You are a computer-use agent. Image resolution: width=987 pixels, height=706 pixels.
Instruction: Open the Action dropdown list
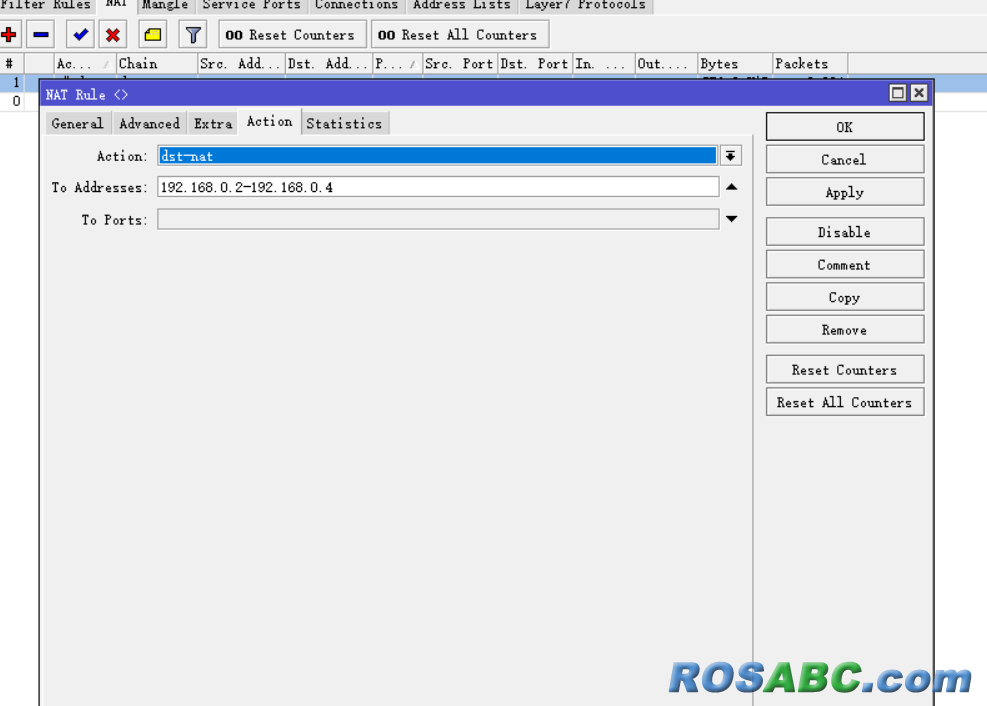coord(731,156)
